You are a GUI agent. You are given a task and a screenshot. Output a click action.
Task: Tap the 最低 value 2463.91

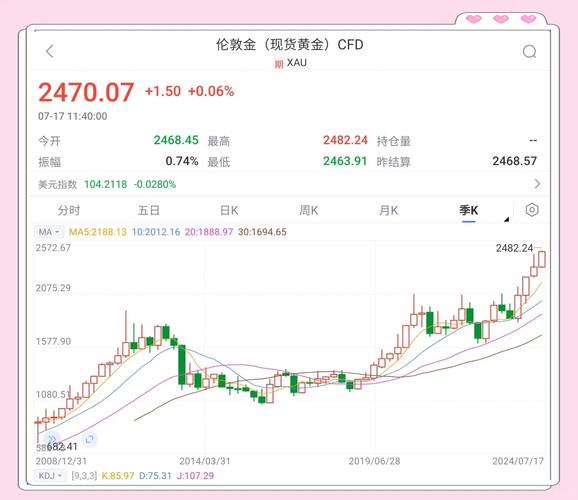[345, 161]
